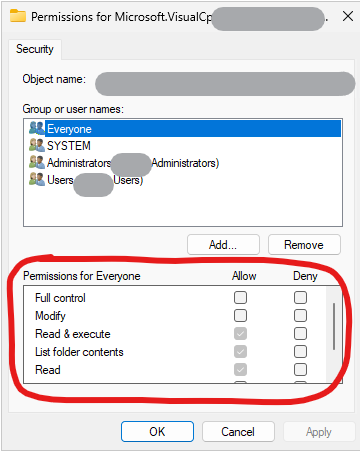Toggle the Allow checkbox for Read
This screenshot has width=360, height=452.
pos(240,369)
